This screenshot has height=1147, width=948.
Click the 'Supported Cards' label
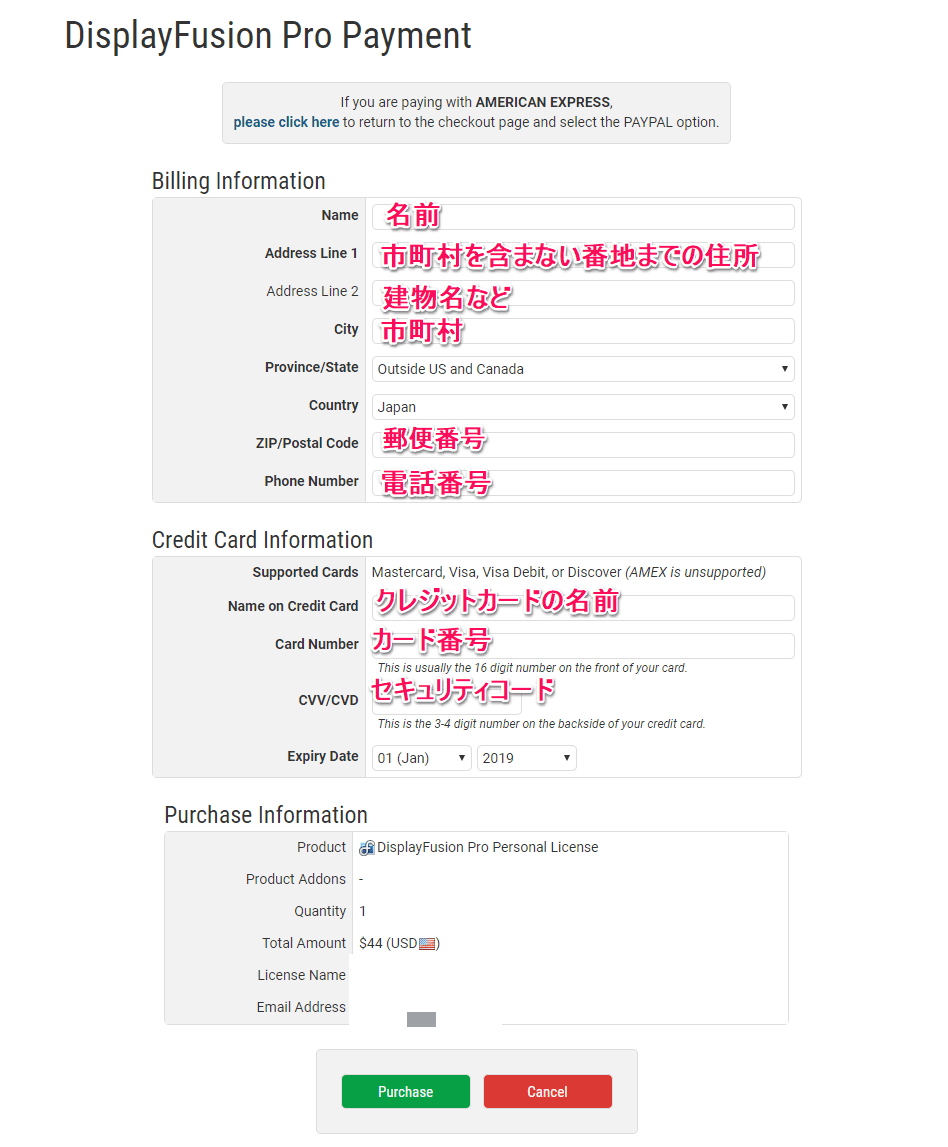tap(305, 572)
